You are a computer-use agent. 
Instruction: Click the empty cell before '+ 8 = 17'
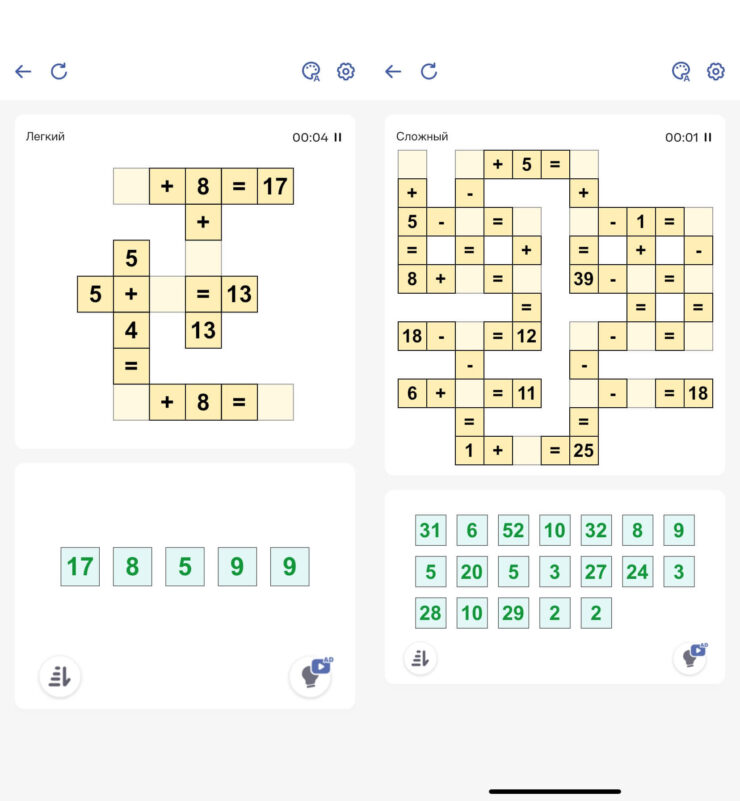[131, 186]
